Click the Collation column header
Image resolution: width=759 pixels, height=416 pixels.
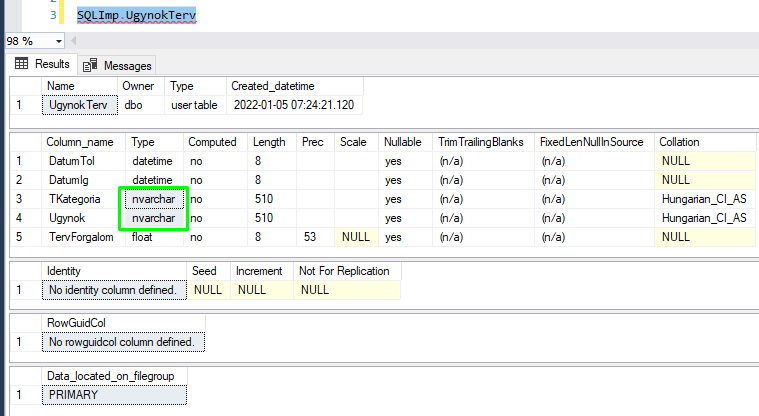(x=705, y=142)
